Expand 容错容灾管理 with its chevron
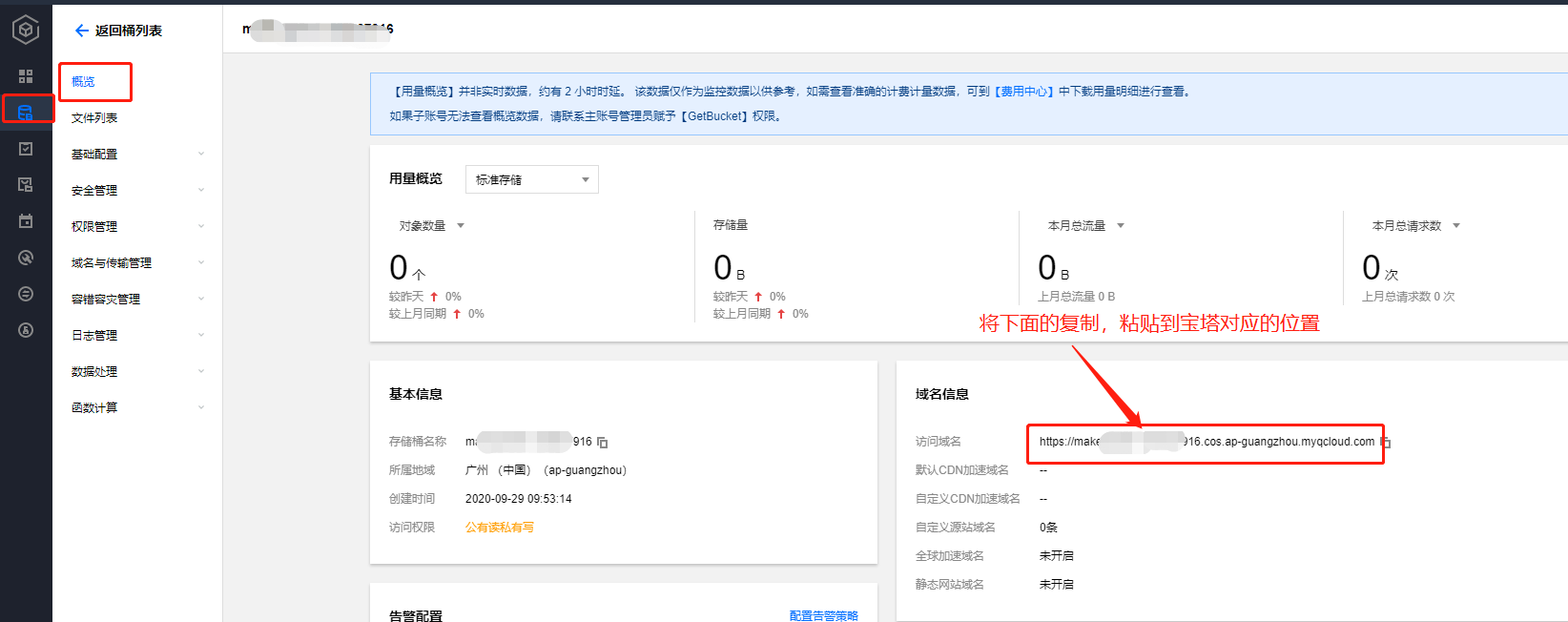Viewport: 1568px width, 622px height. pos(201,300)
